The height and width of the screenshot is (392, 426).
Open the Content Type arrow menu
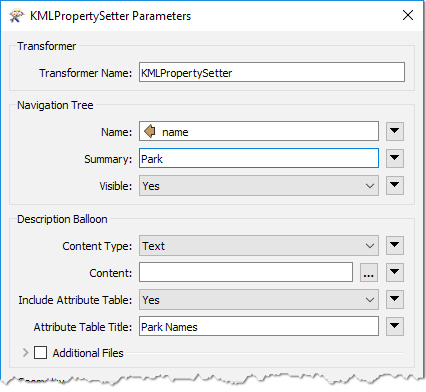click(395, 246)
